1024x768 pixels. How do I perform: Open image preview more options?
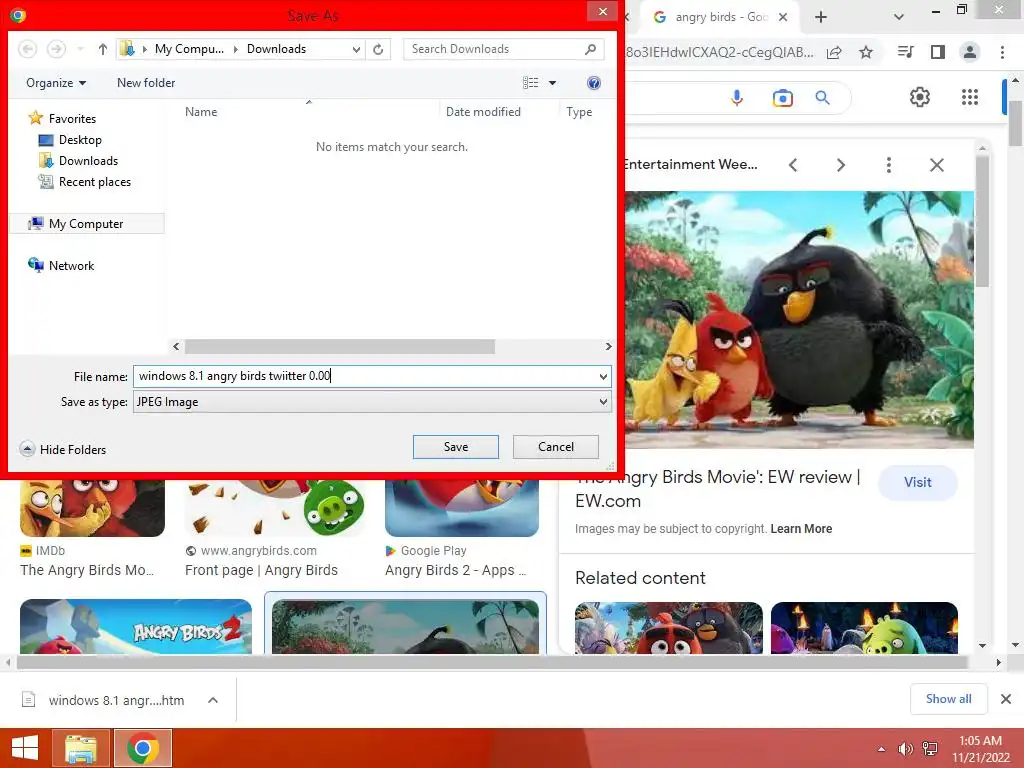pos(888,165)
